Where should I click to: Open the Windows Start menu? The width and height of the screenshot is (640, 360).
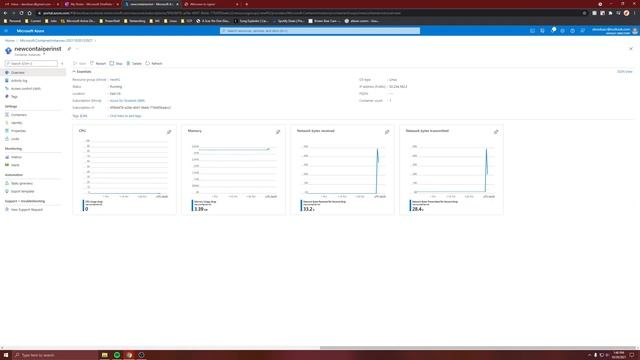pyautogui.click(x=6, y=355)
